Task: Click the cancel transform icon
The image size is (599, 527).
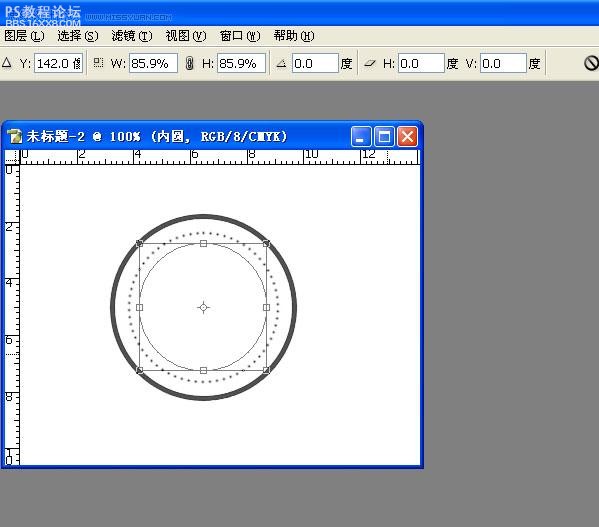Action: (x=591, y=63)
